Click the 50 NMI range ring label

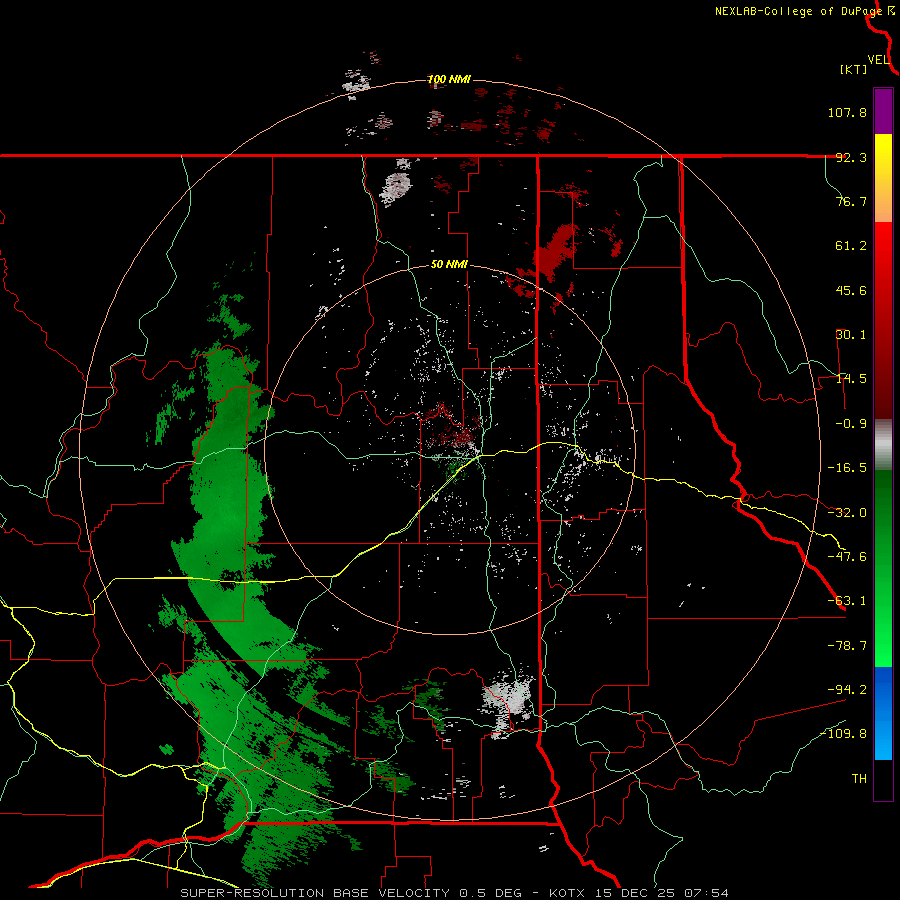click(x=449, y=265)
